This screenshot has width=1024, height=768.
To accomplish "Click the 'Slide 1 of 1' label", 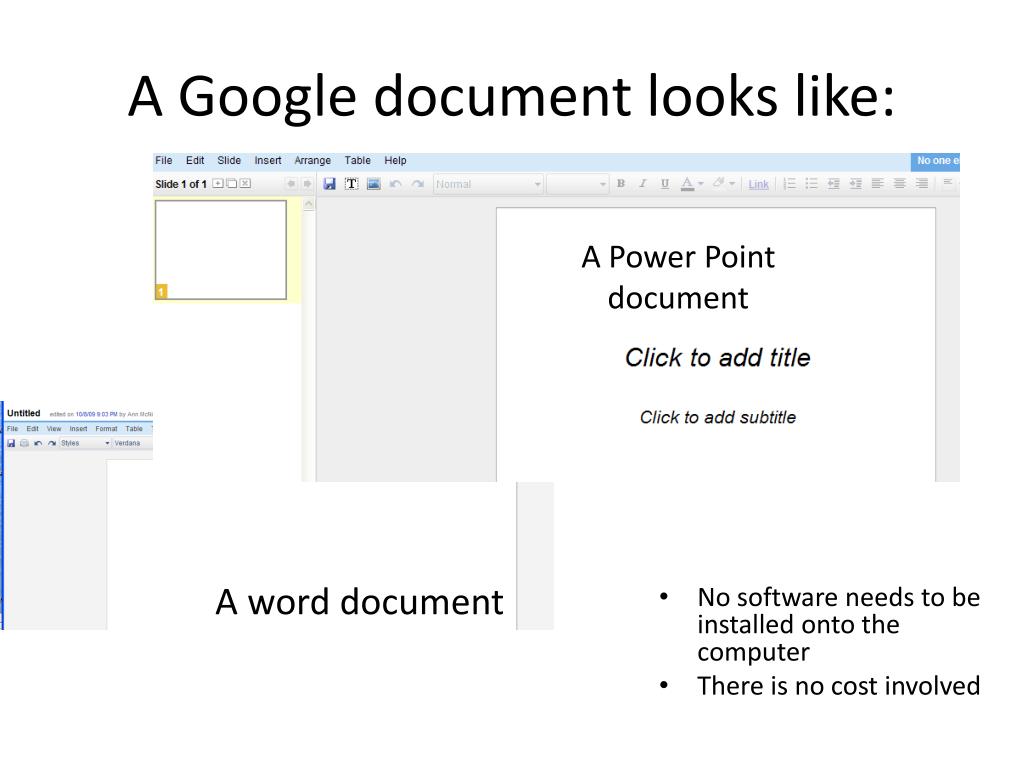I will [x=181, y=184].
